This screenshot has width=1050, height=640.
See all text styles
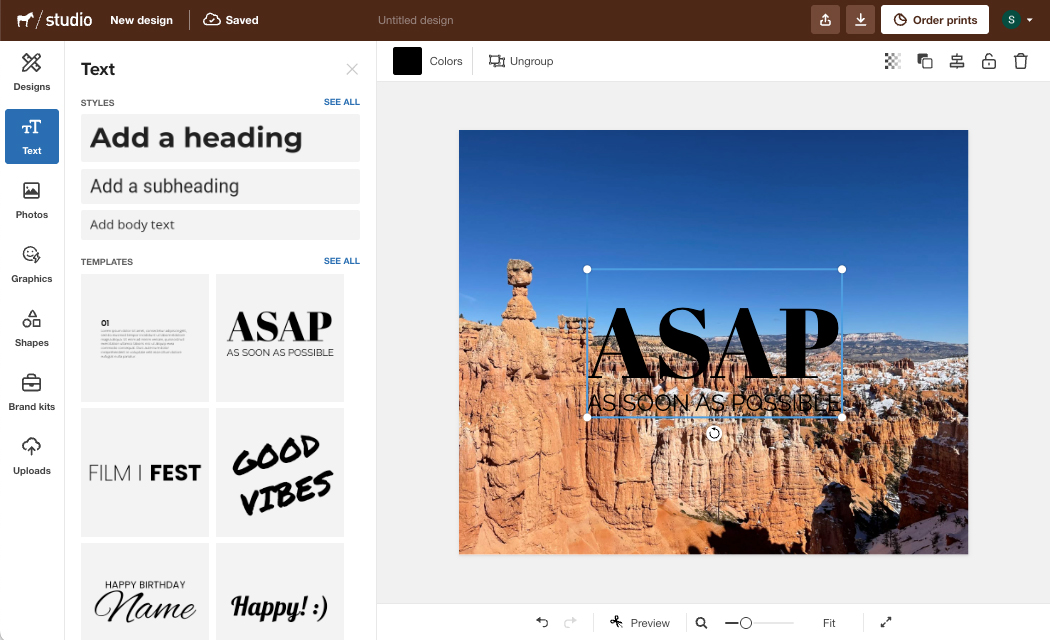pyautogui.click(x=341, y=102)
